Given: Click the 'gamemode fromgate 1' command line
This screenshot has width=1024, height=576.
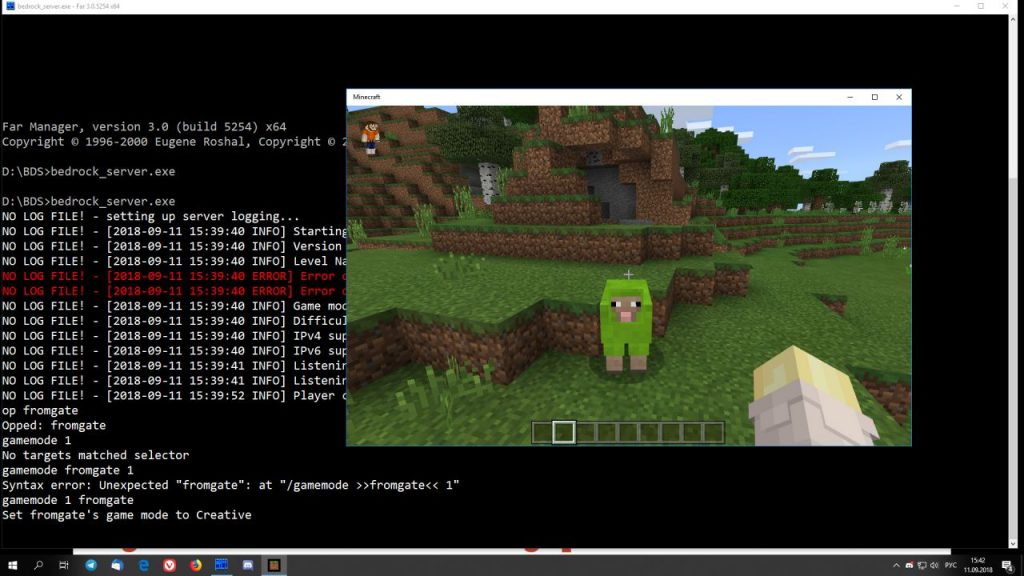Looking at the screenshot, I should tap(67, 470).
